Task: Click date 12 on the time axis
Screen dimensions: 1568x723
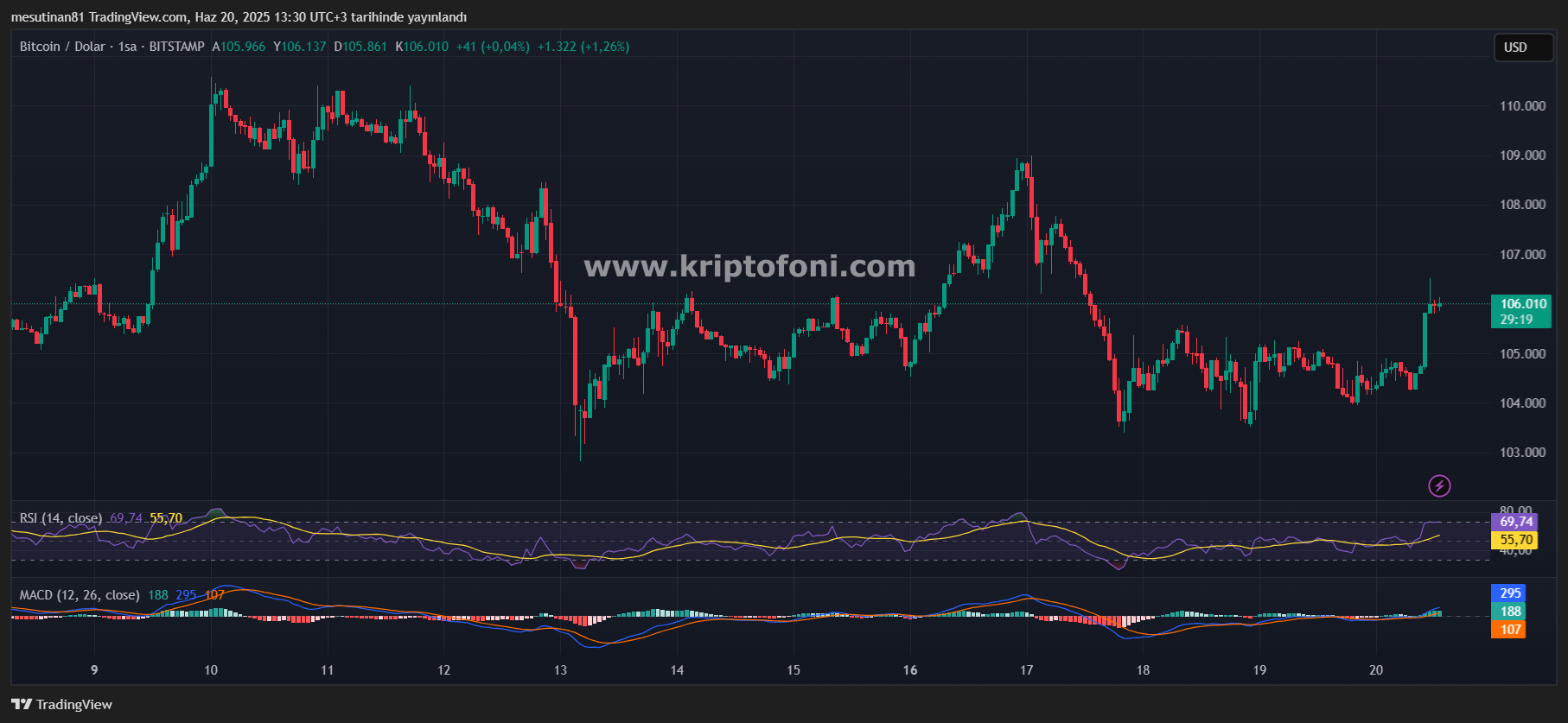Action: pyautogui.click(x=443, y=670)
